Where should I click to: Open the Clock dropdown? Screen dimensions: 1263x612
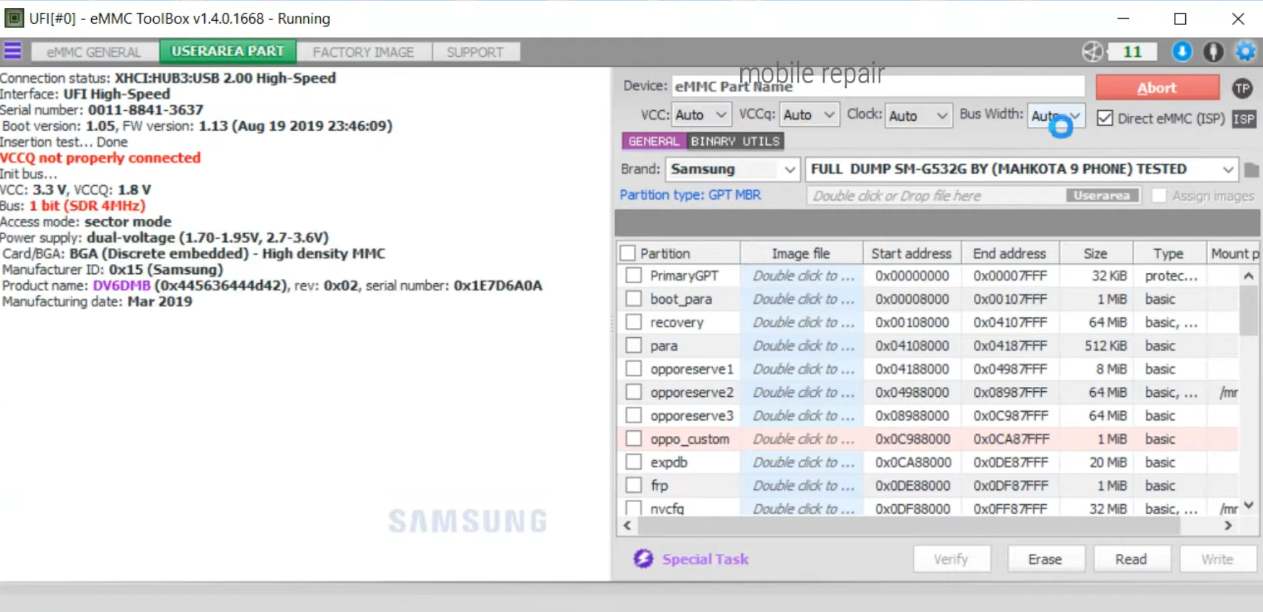point(918,115)
